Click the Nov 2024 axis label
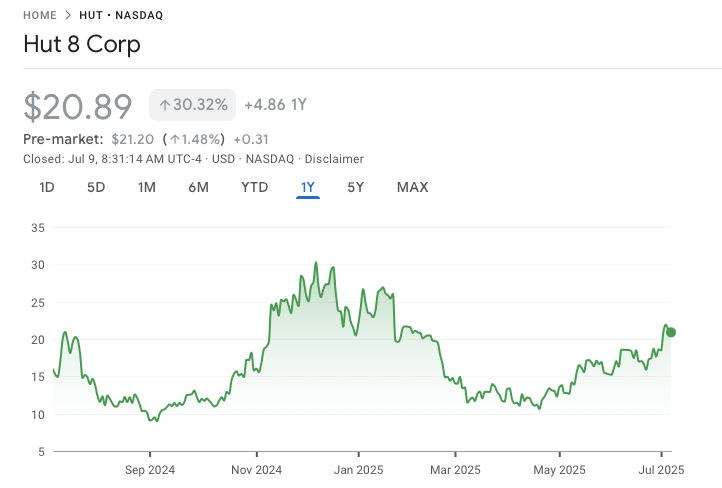 tap(256, 470)
